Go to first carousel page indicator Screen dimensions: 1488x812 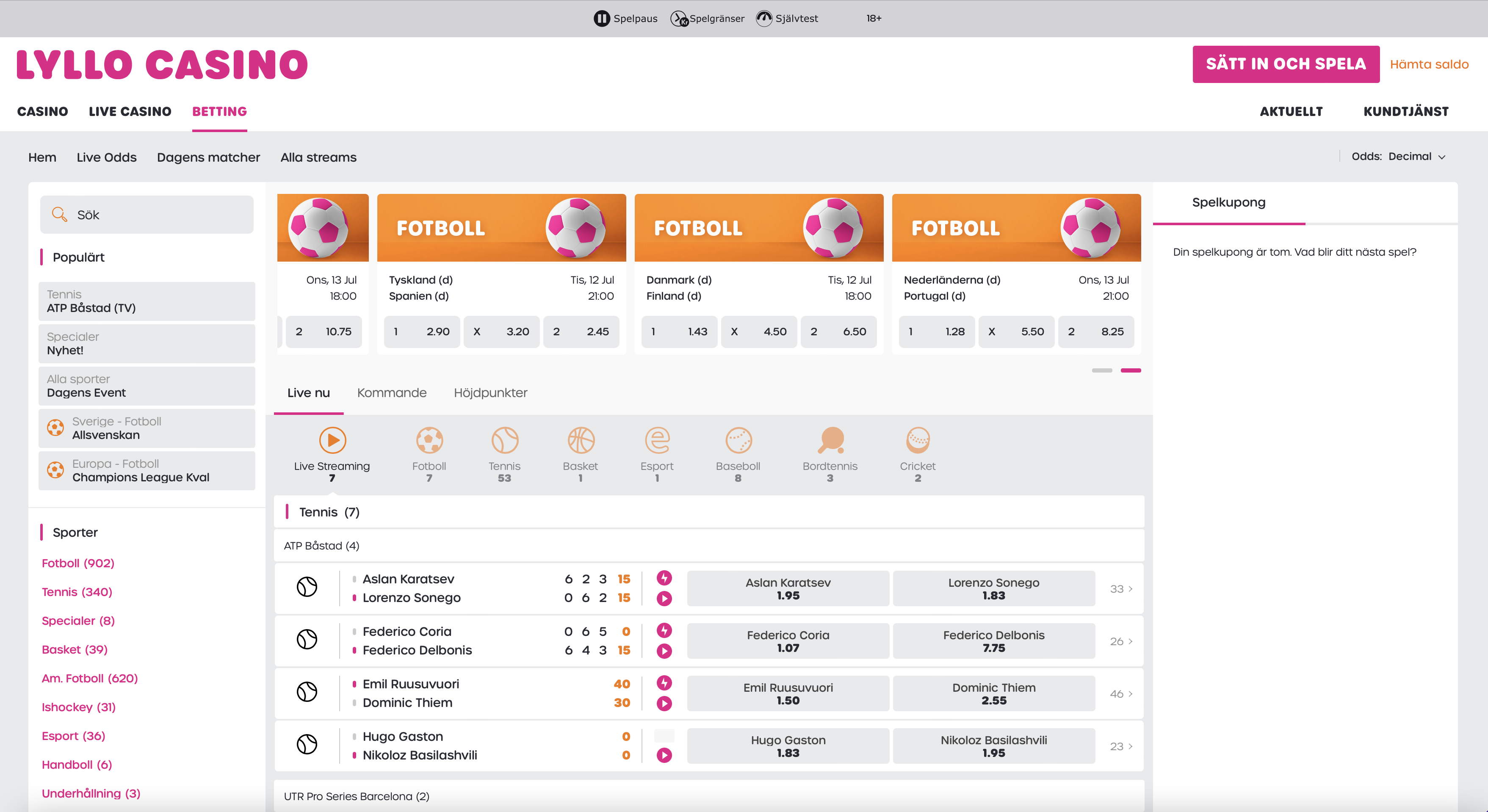click(1101, 370)
